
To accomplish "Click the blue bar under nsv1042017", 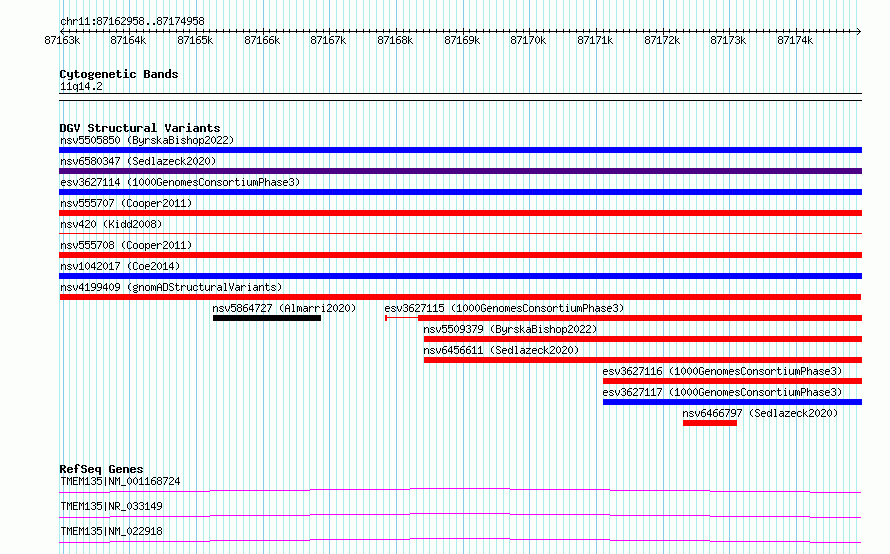I will tap(460, 276).
